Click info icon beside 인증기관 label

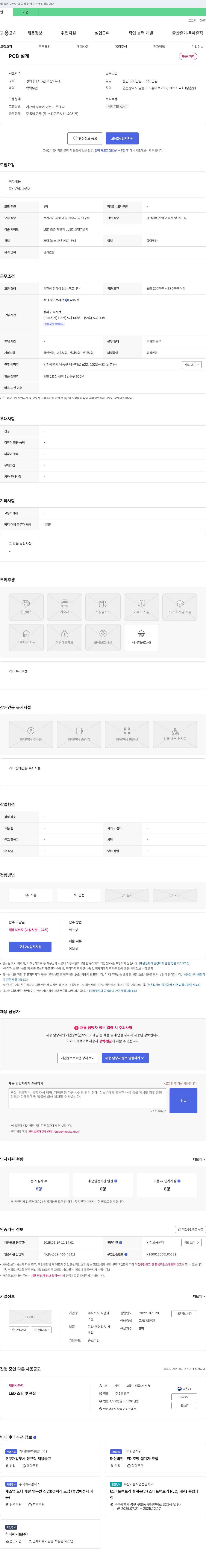120,1242
